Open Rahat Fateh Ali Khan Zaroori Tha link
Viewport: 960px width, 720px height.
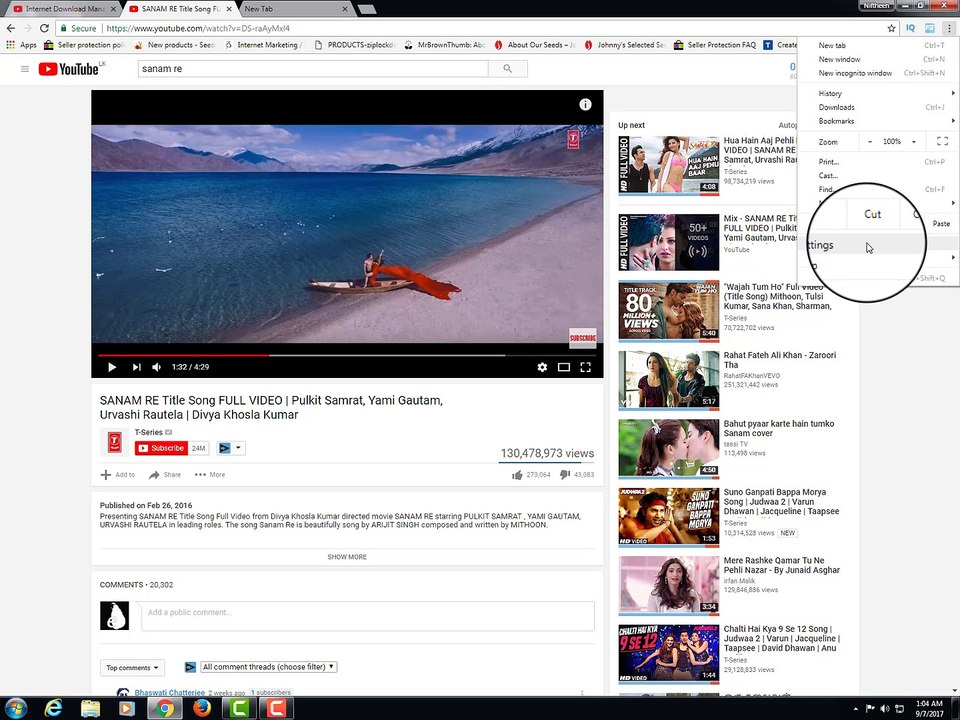click(x=779, y=360)
